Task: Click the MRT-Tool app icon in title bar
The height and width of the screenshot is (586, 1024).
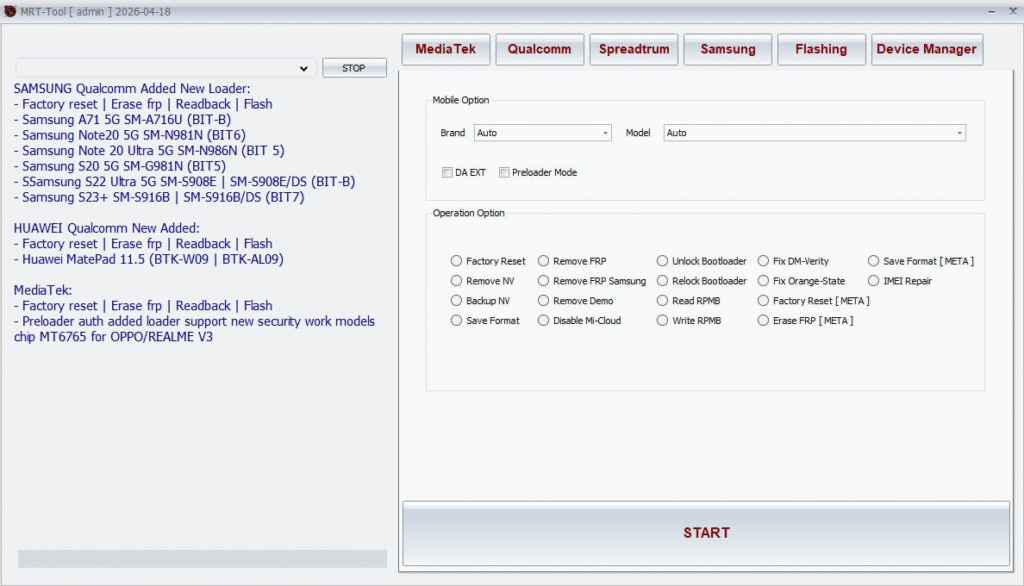Action: (11, 10)
